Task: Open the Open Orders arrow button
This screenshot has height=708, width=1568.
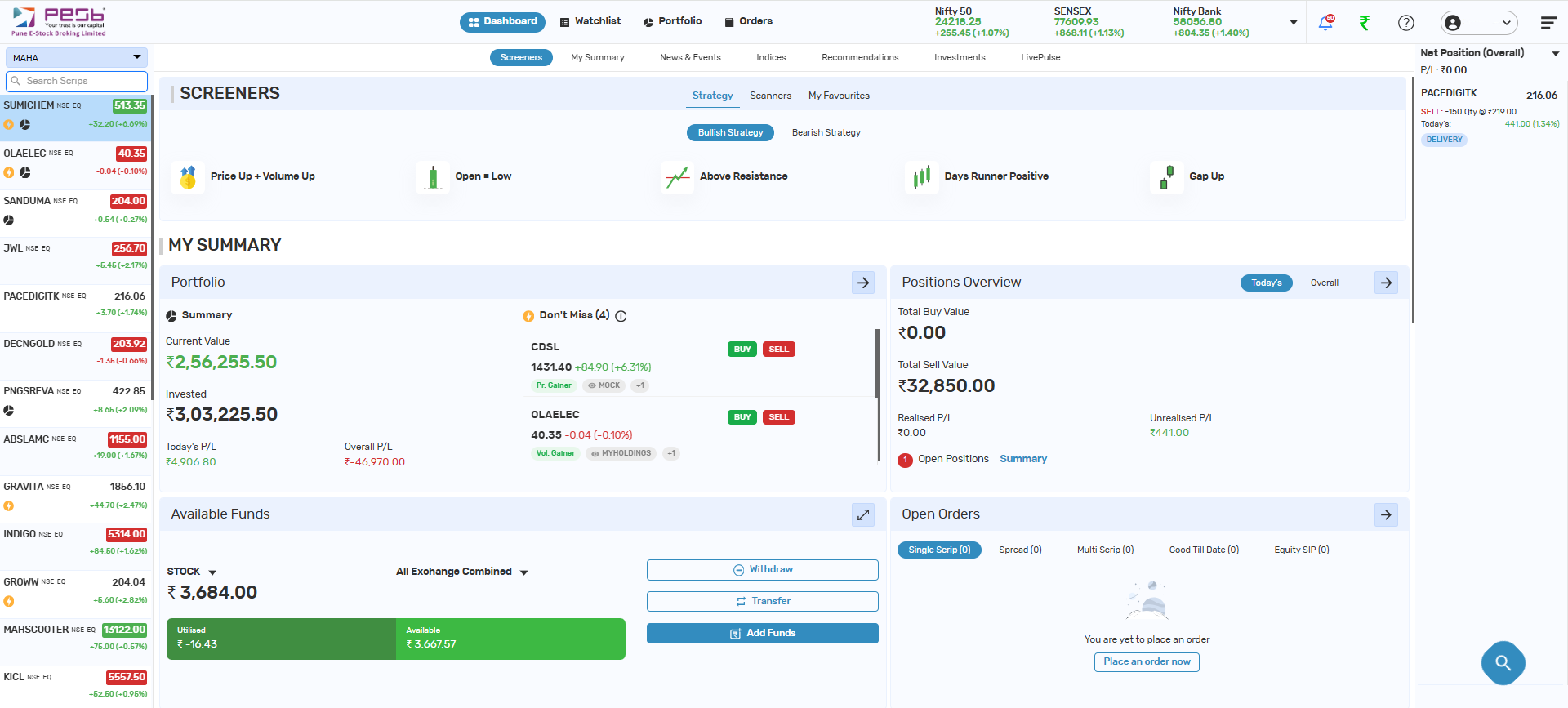Action: click(x=1386, y=514)
